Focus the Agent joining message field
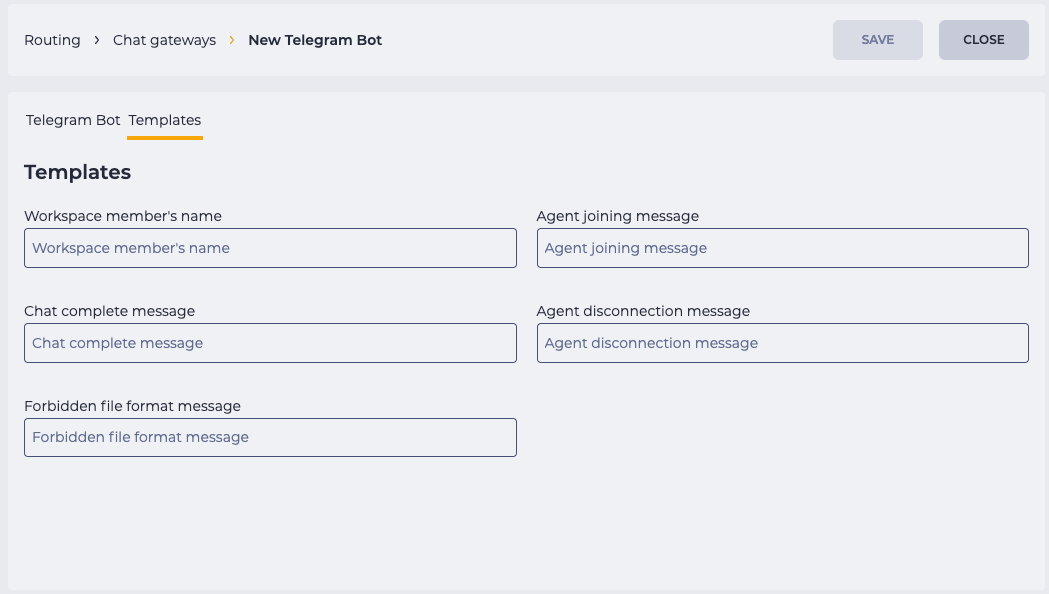Viewport: 1049px width, 594px height. click(x=783, y=248)
